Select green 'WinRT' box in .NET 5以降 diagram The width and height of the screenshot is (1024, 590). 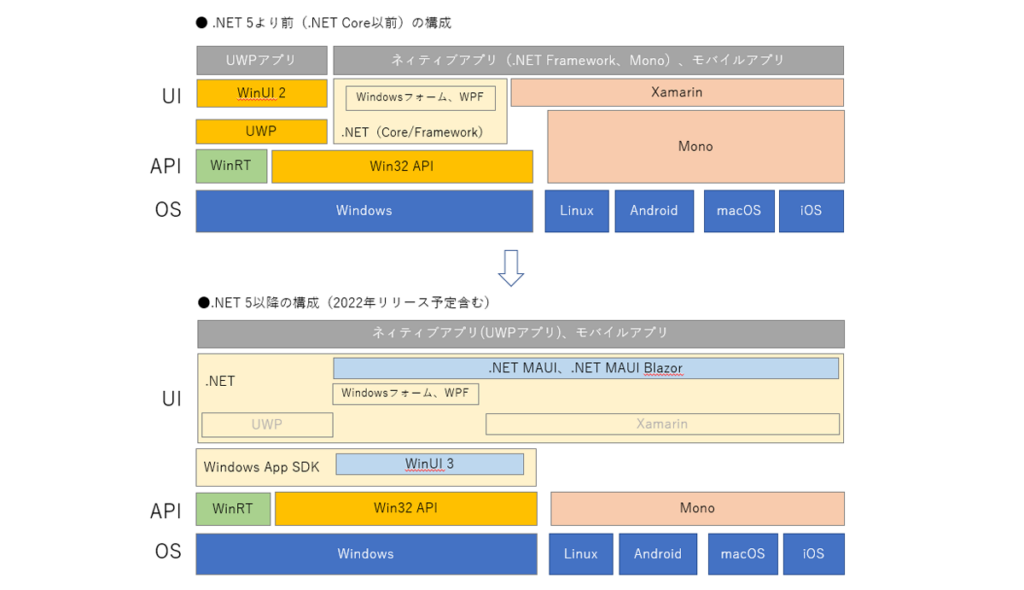233,509
